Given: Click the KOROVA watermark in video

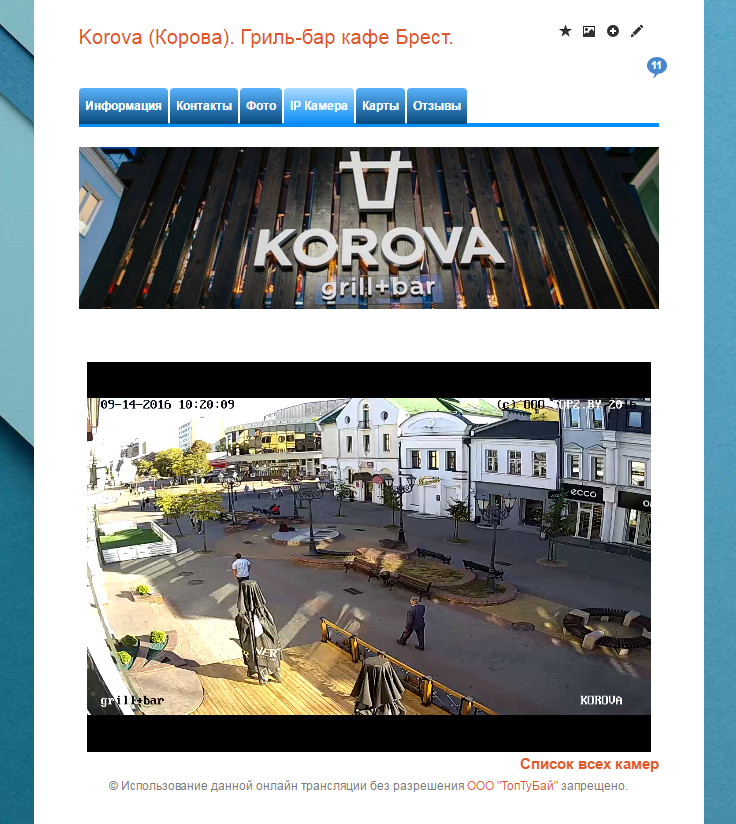Looking at the screenshot, I should (x=601, y=700).
